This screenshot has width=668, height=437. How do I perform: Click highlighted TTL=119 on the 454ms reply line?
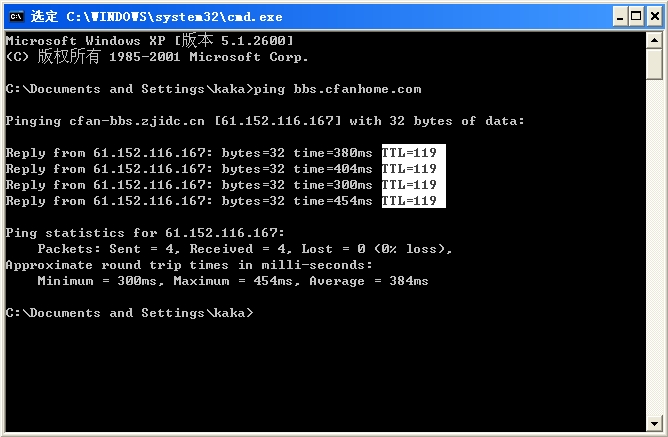tap(410, 201)
